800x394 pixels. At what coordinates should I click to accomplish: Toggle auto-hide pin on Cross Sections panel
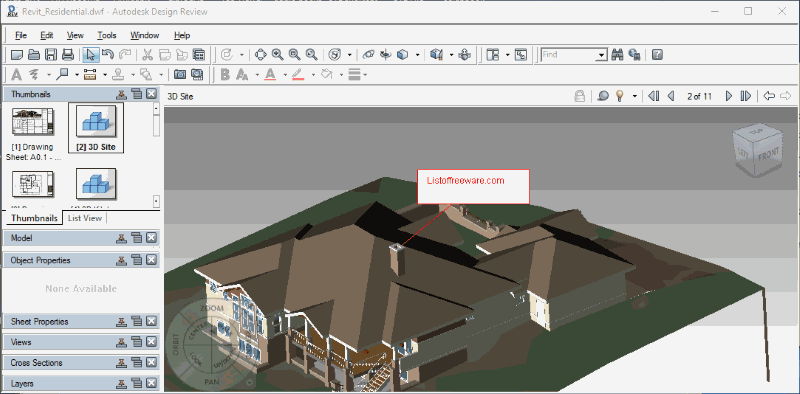(121, 363)
